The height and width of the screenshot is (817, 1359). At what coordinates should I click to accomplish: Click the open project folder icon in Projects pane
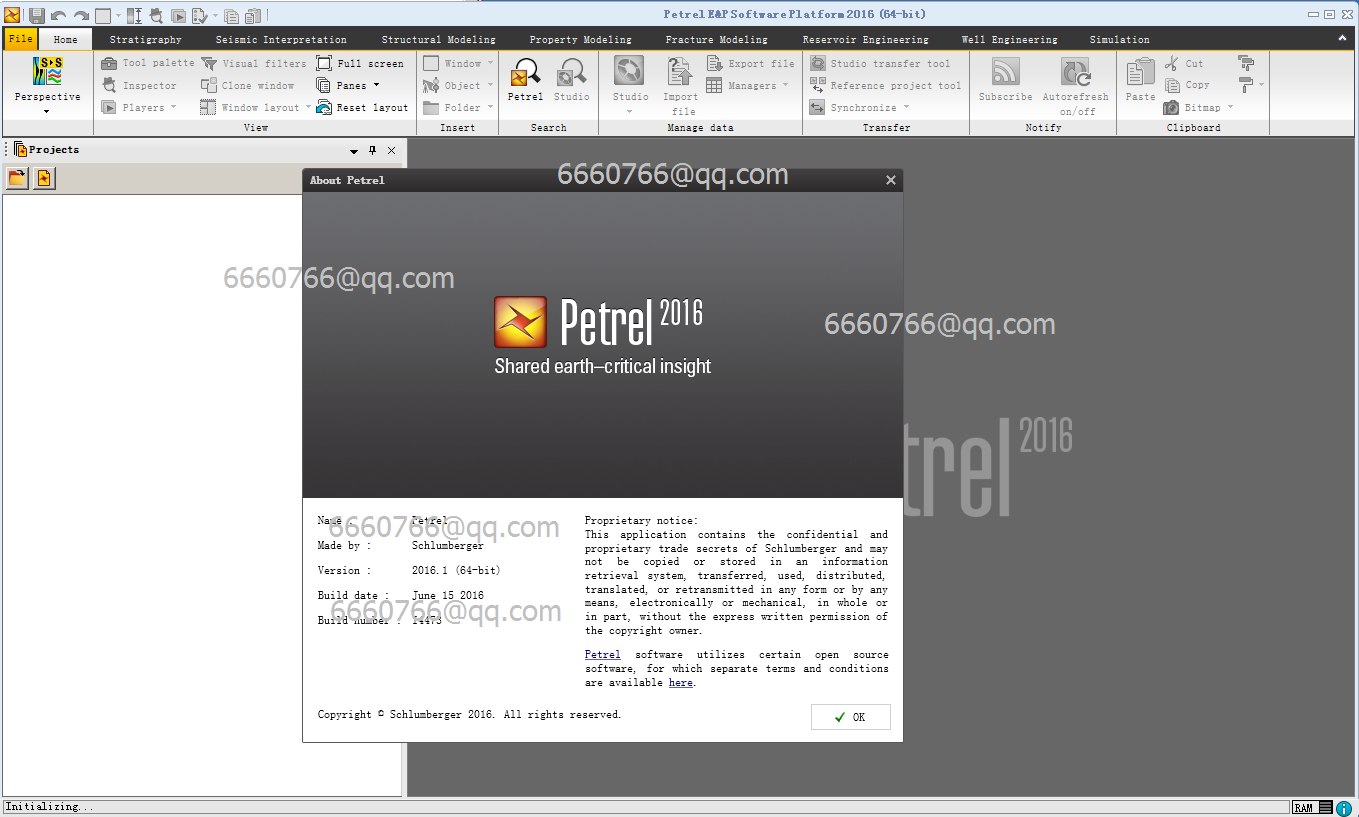[17, 178]
